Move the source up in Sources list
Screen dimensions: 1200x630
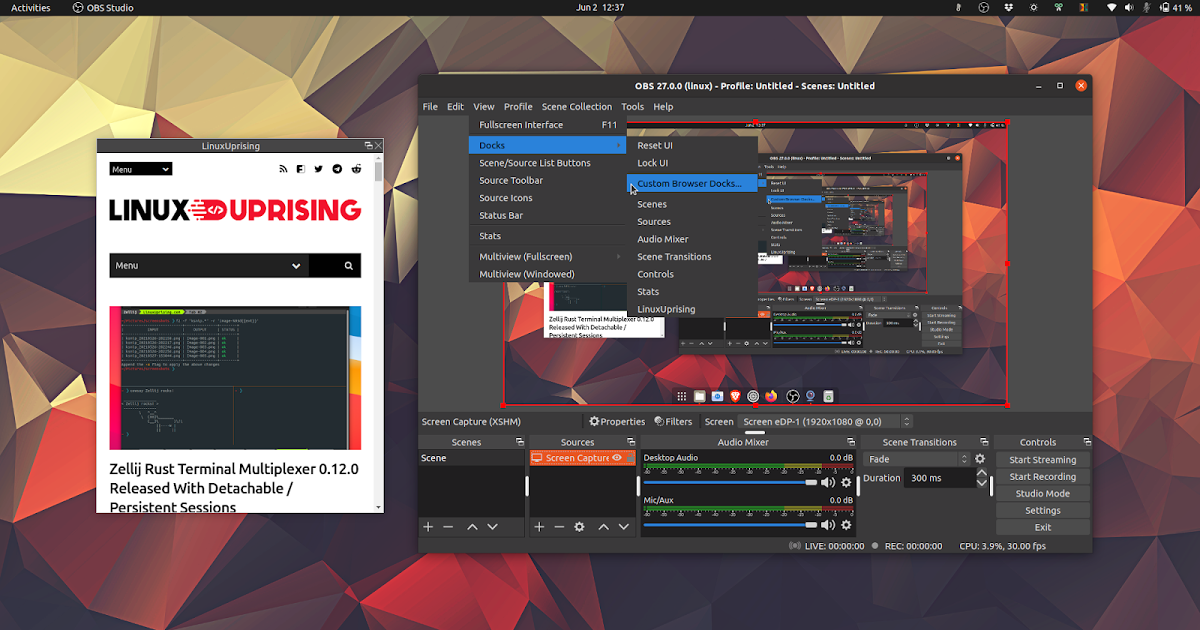point(604,527)
